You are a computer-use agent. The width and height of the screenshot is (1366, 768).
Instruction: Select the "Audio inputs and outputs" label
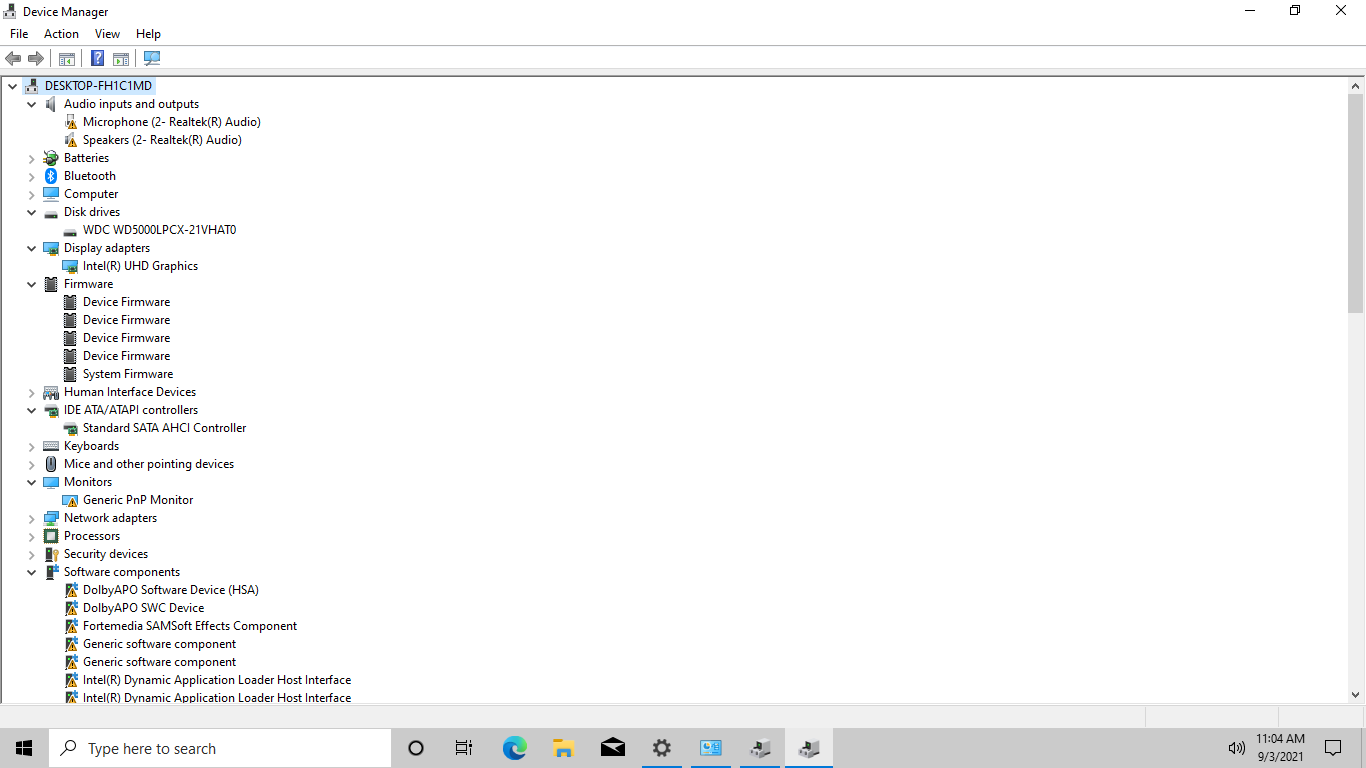tap(131, 104)
